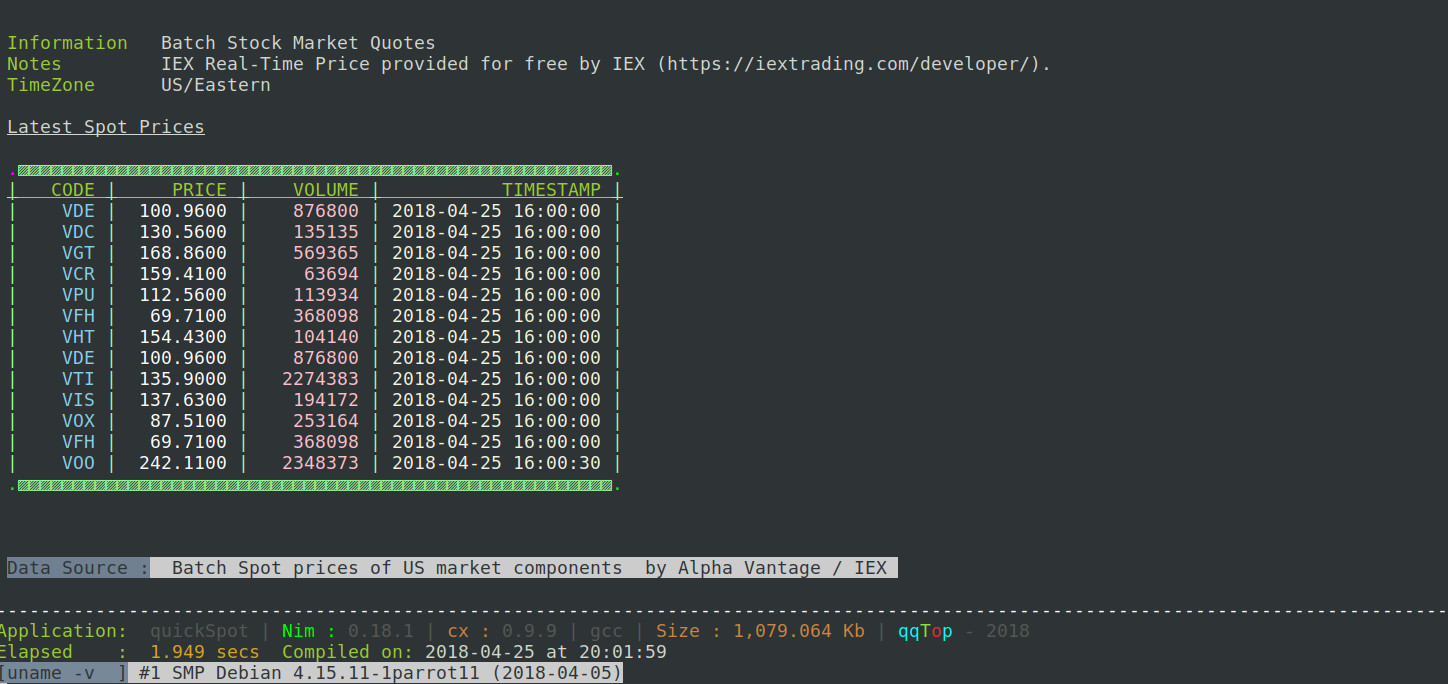Click the CODE column header
The width and height of the screenshot is (1448, 684).
point(73,190)
